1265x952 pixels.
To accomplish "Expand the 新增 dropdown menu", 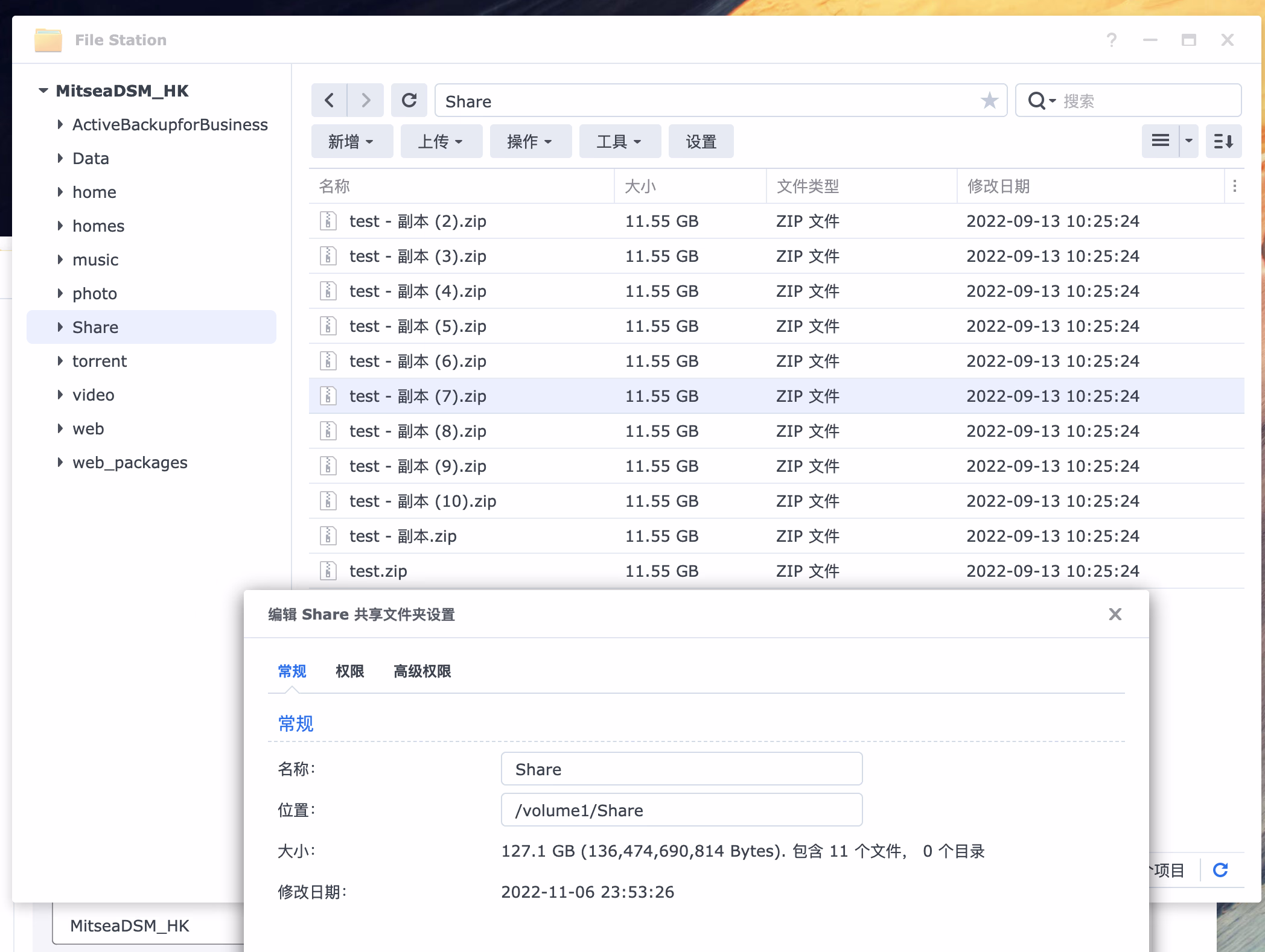I will pos(351,142).
